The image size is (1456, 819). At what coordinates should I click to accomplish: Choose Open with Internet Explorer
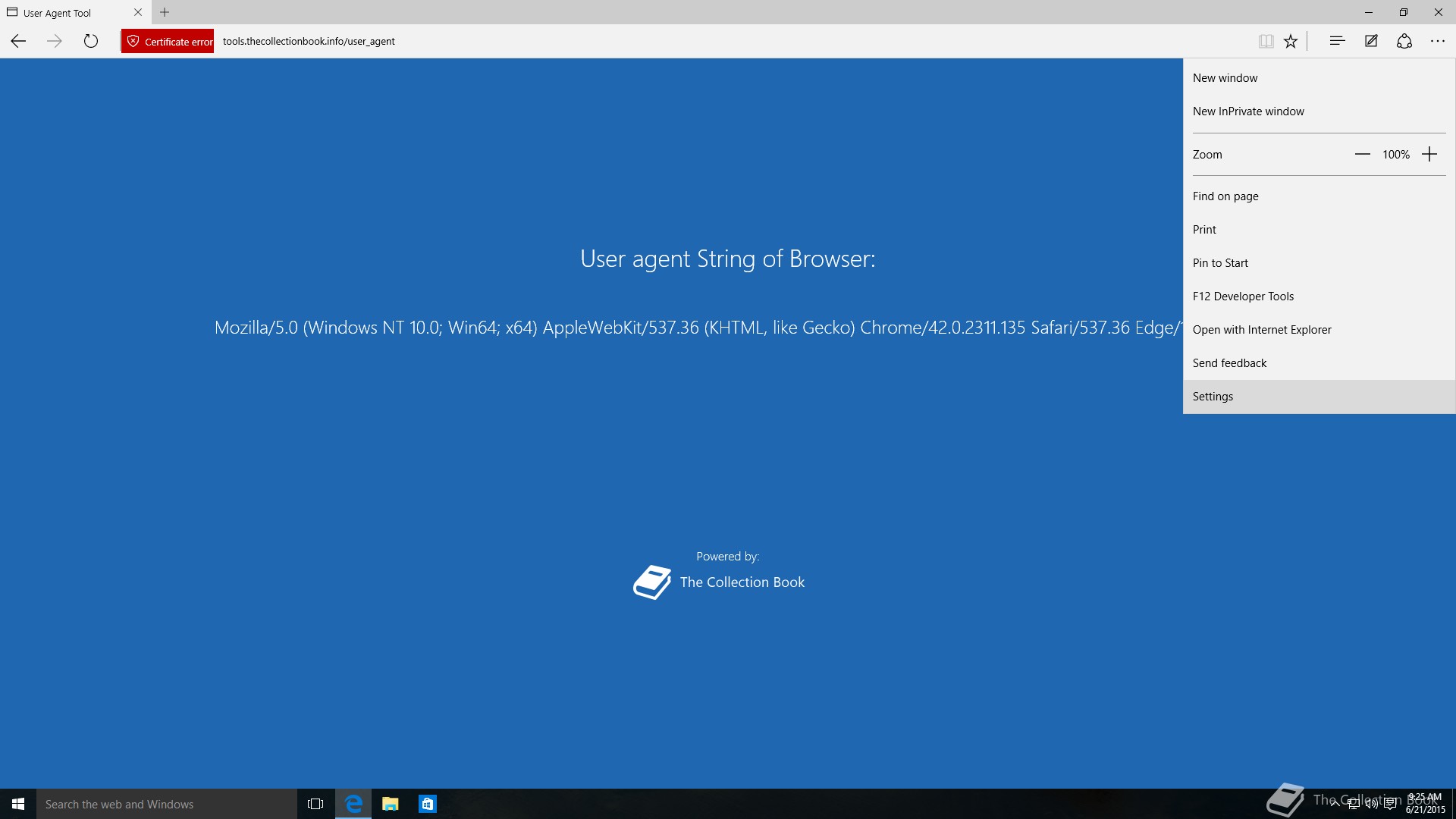click(1319, 330)
